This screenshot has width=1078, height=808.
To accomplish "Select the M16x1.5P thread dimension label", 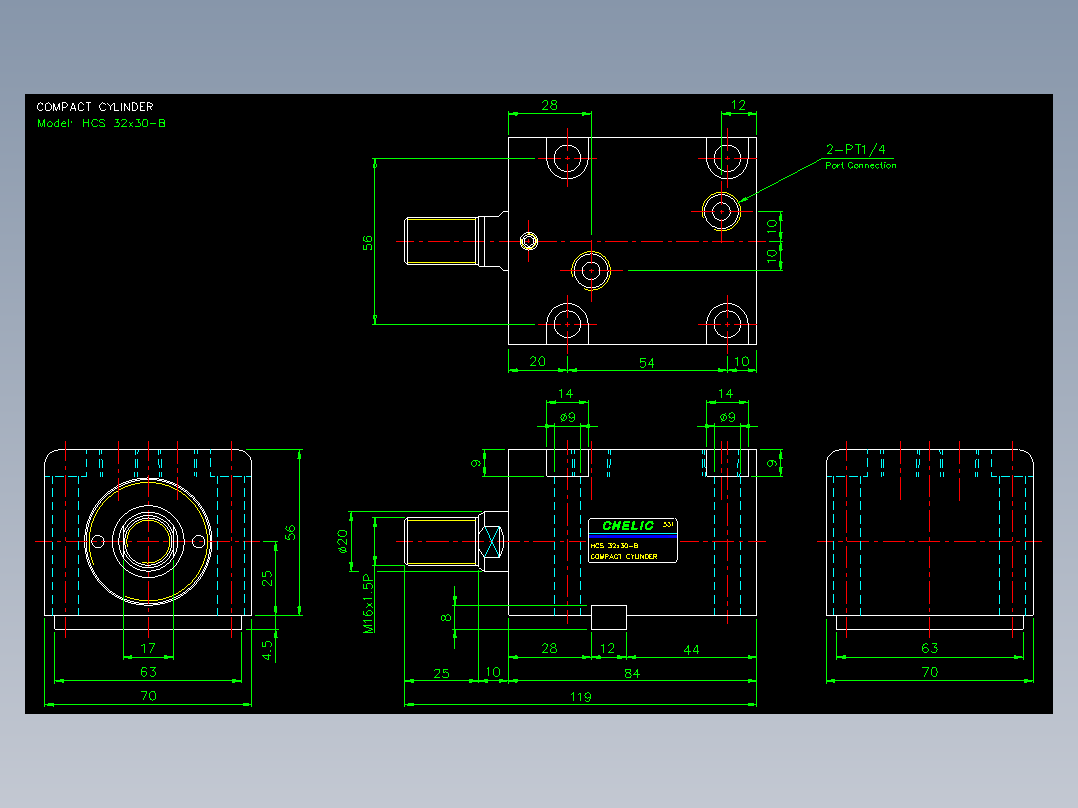I will tap(368, 604).
